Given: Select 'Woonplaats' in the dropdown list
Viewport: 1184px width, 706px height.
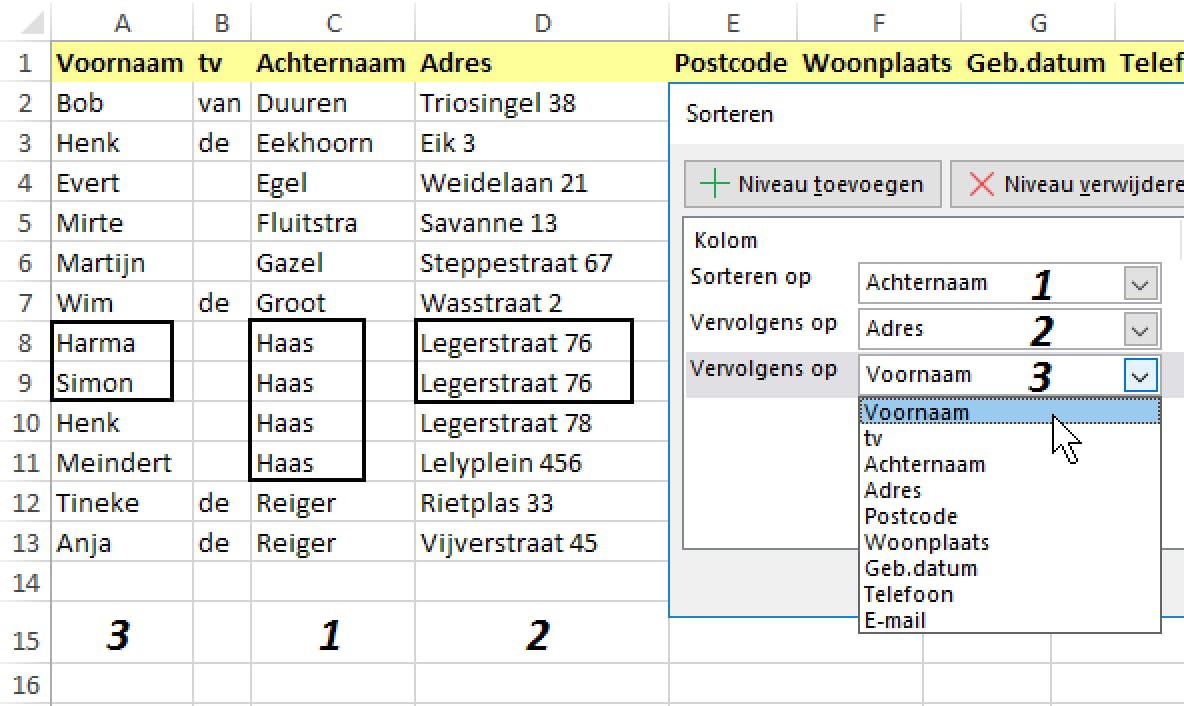Looking at the screenshot, I should pos(926,542).
